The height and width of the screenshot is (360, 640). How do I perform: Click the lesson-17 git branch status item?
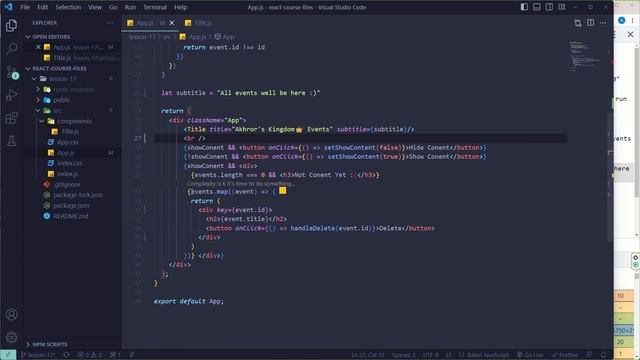[38, 355]
